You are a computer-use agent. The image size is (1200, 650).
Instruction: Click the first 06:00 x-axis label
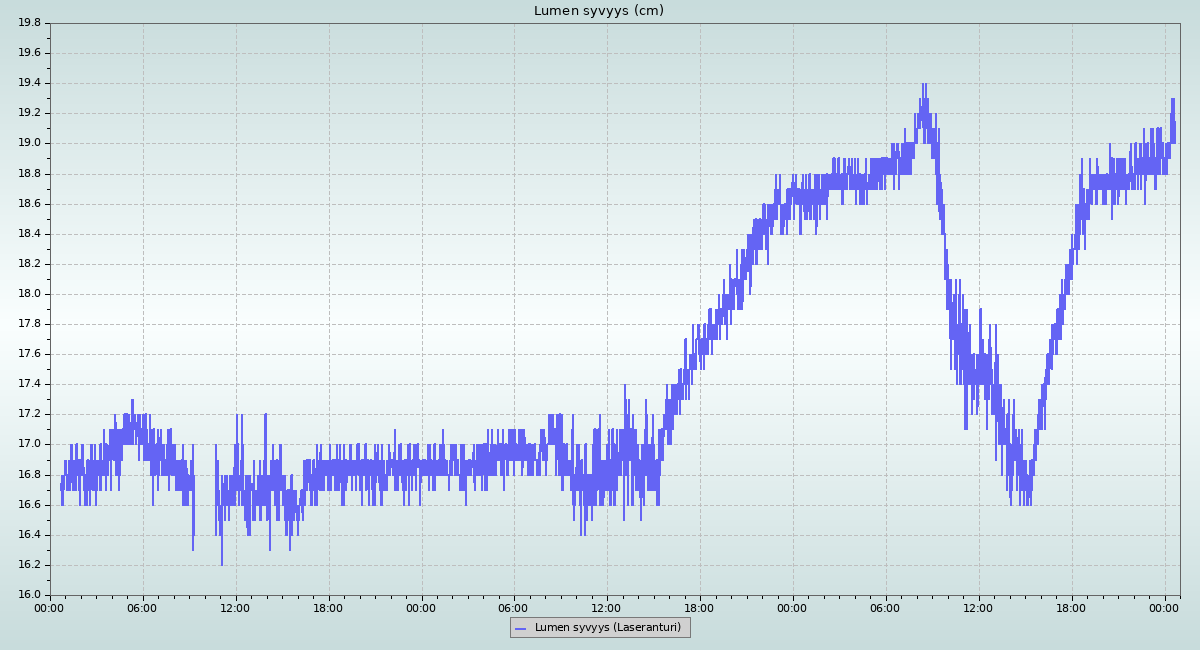click(x=143, y=607)
